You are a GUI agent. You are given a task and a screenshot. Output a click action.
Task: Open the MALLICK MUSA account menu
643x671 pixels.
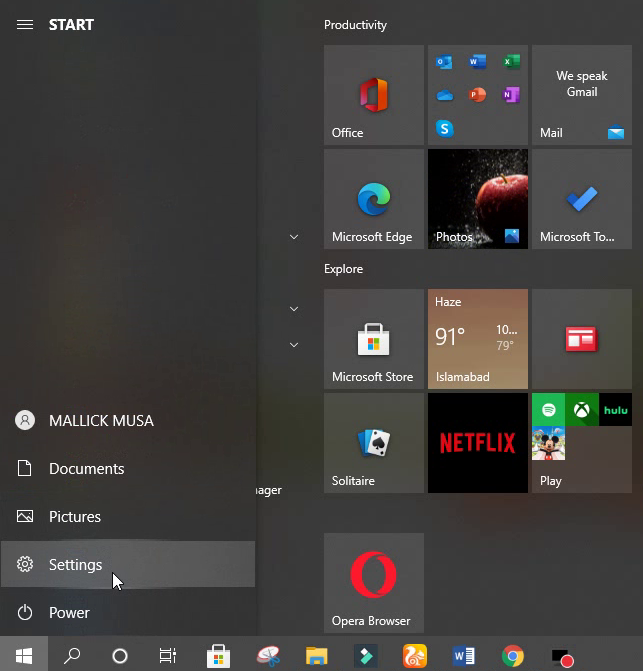click(x=127, y=421)
